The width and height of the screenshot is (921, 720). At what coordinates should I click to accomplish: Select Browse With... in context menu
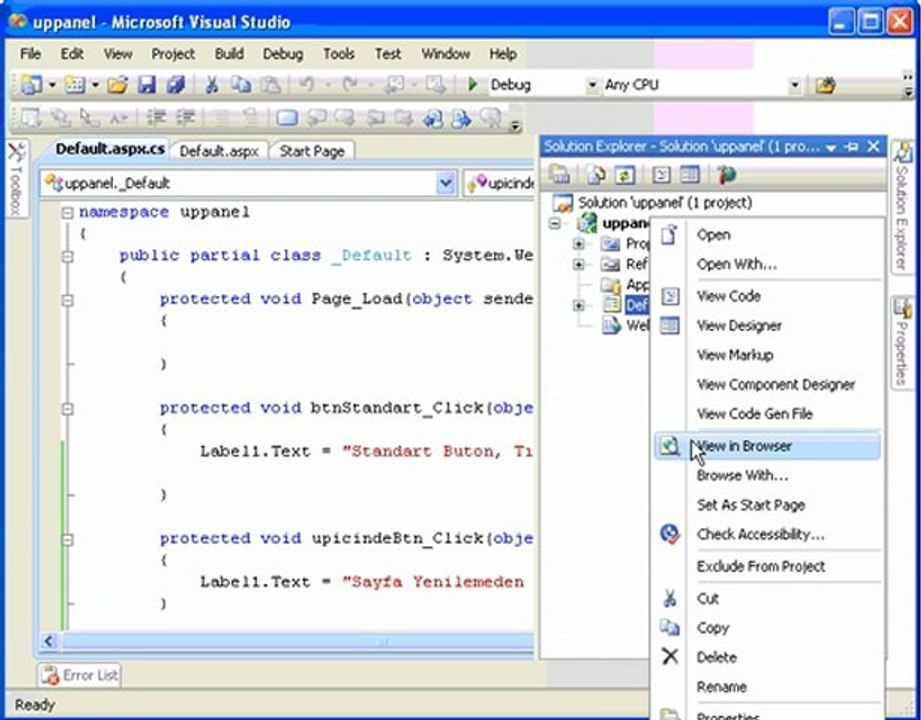(x=767, y=475)
